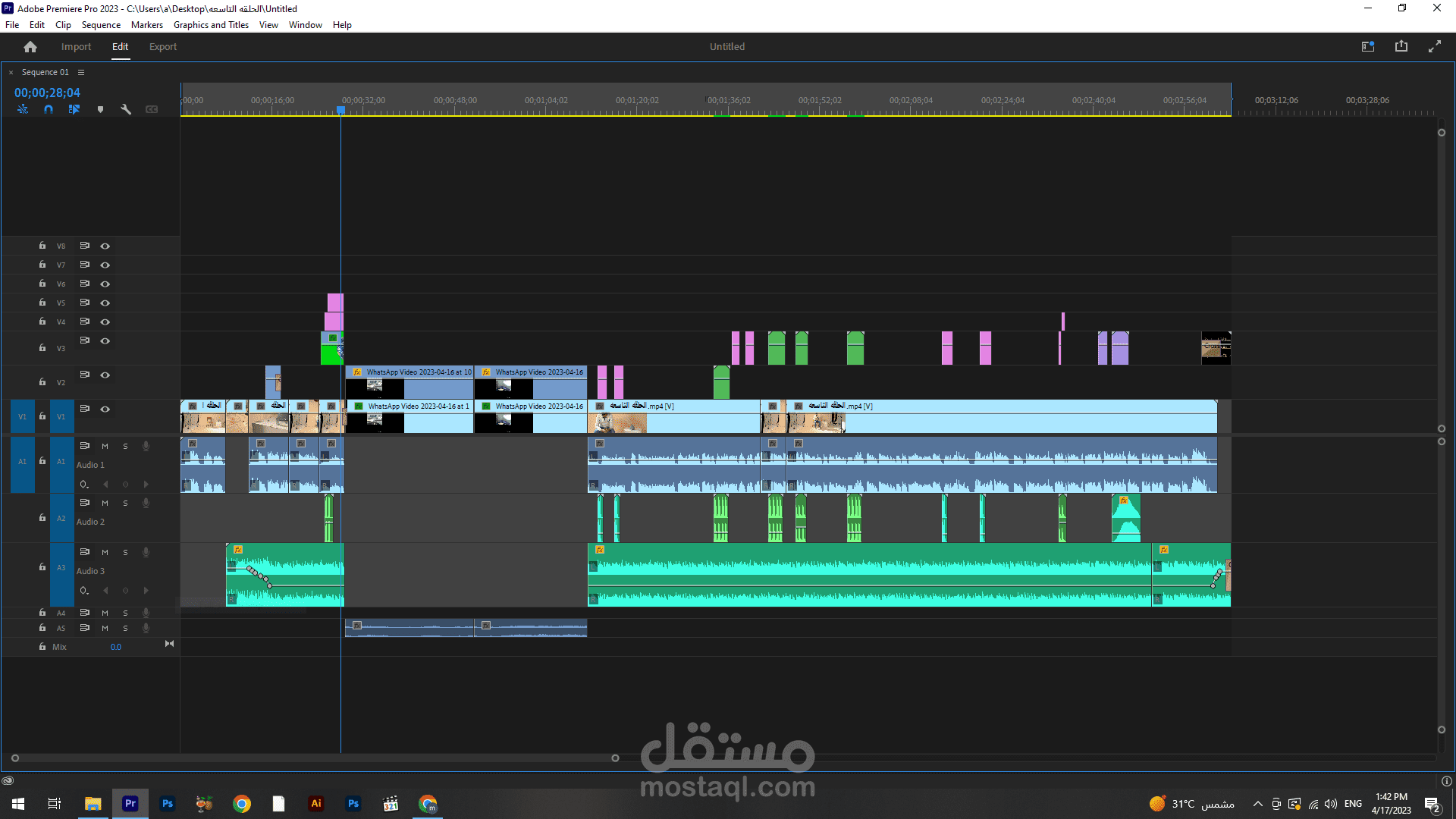The width and height of the screenshot is (1456, 819).
Task: Switch to the Import tab
Action: click(x=76, y=47)
